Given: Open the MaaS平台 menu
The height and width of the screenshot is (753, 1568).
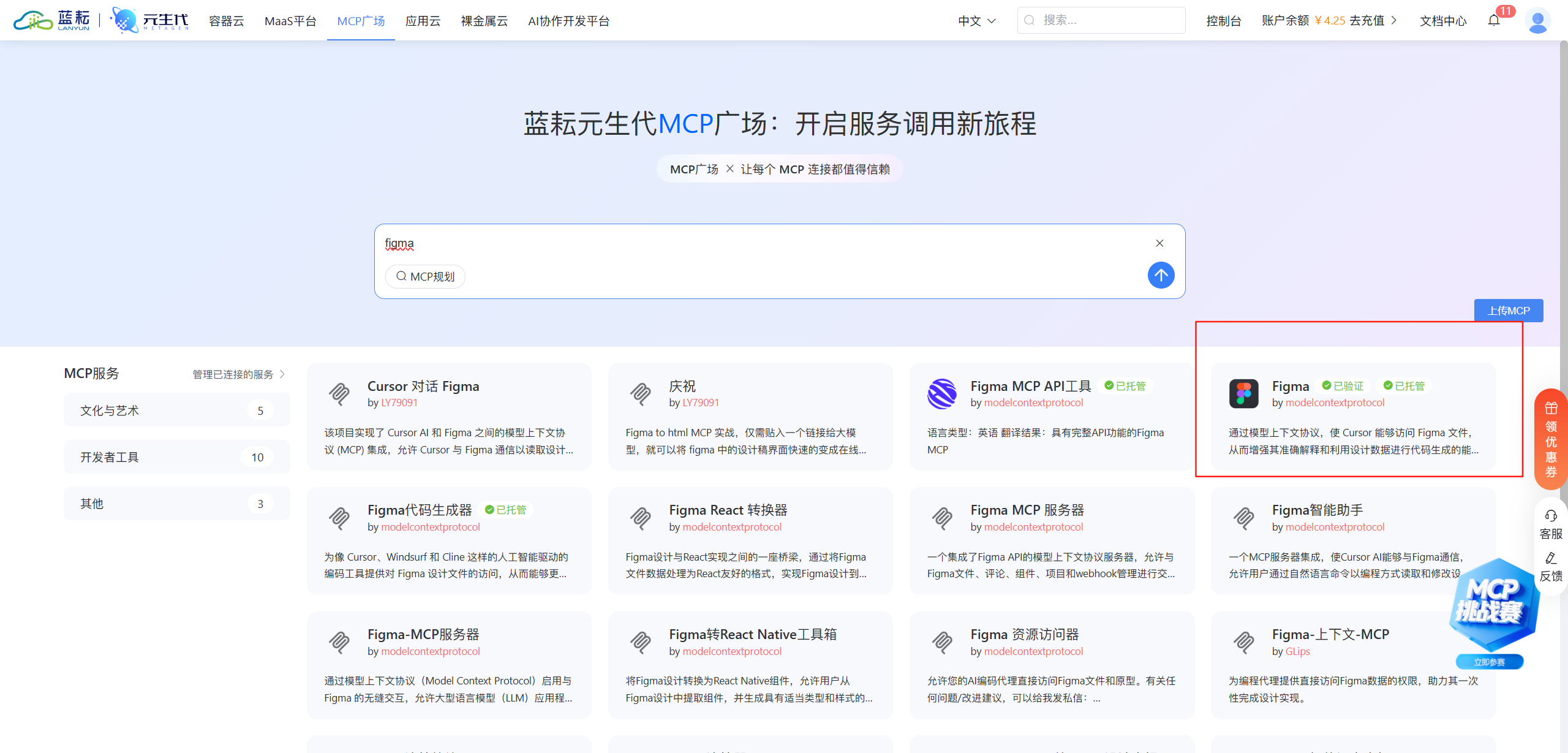Looking at the screenshot, I should coord(290,21).
